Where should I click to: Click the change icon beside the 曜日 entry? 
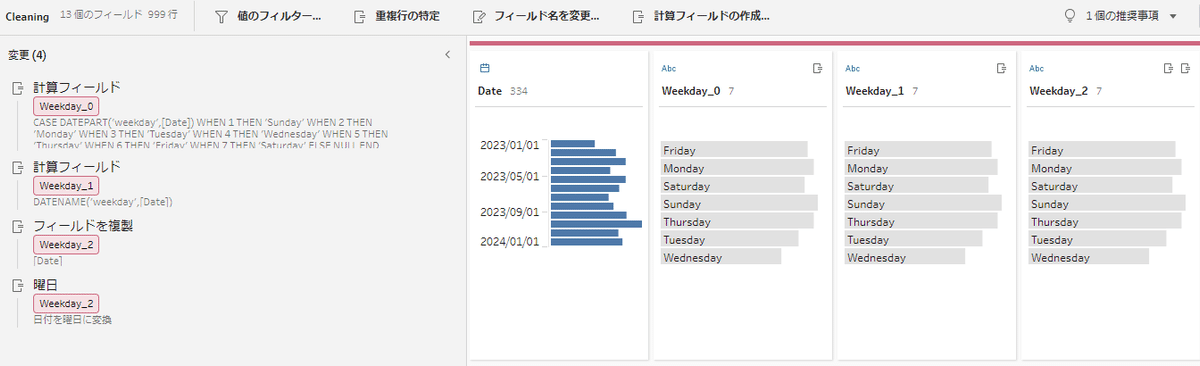click(17, 285)
